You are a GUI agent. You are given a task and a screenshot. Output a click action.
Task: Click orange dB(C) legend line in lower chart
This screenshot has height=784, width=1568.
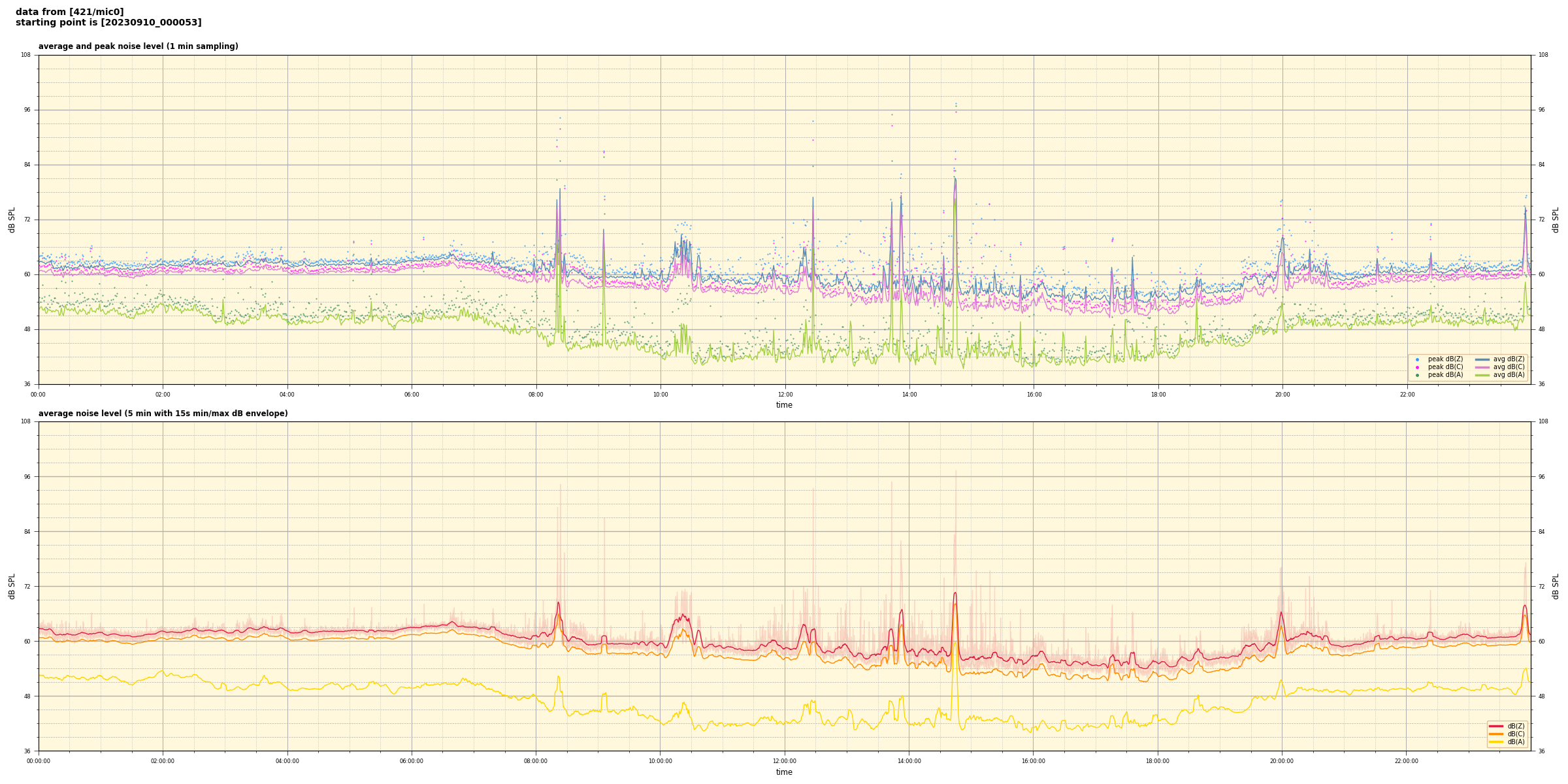coord(1496,734)
